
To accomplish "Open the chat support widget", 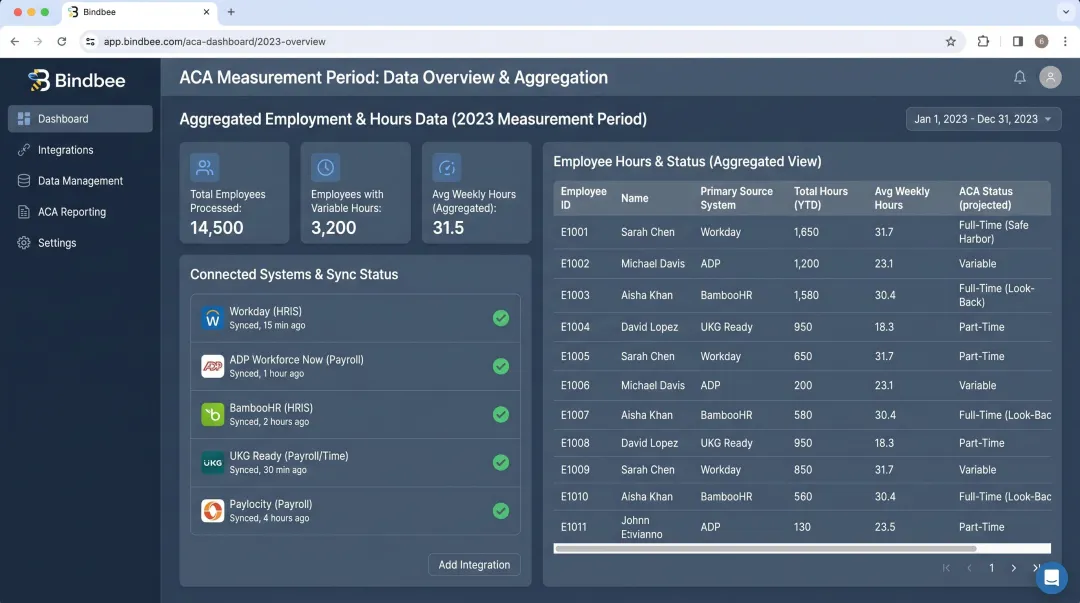I will [x=1051, y=578].
